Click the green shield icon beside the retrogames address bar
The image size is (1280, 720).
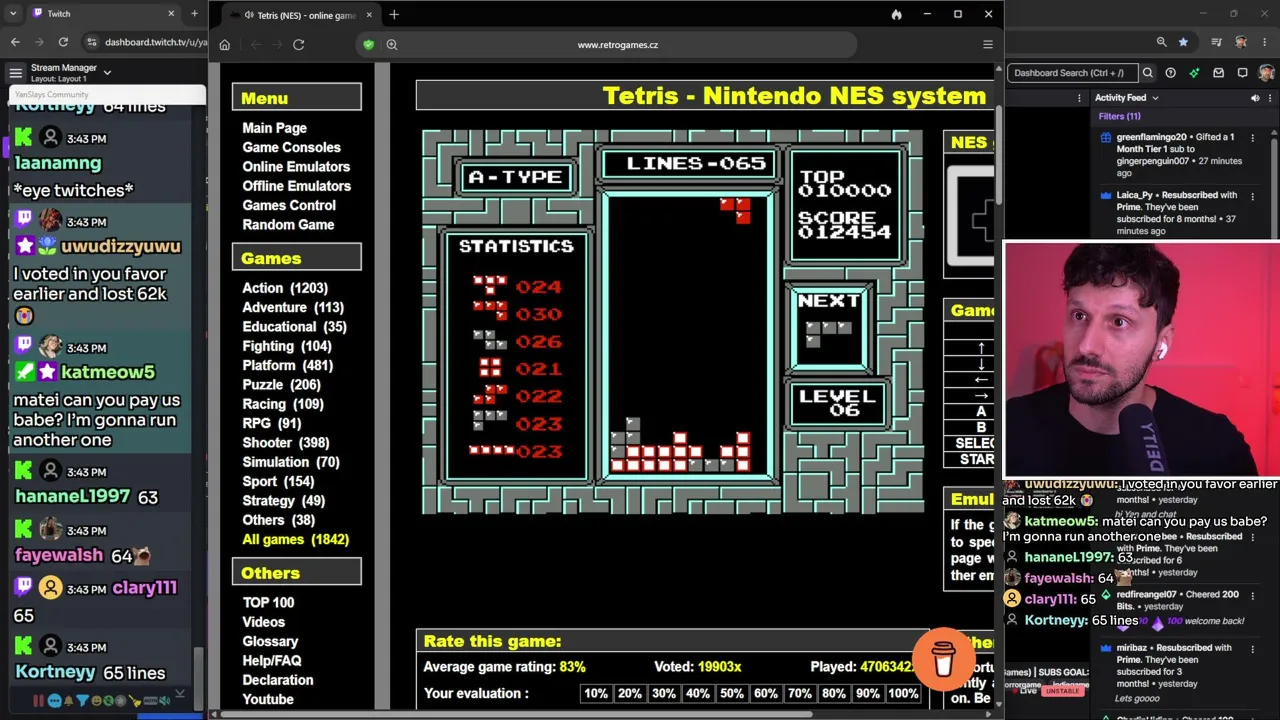point(368,44)
